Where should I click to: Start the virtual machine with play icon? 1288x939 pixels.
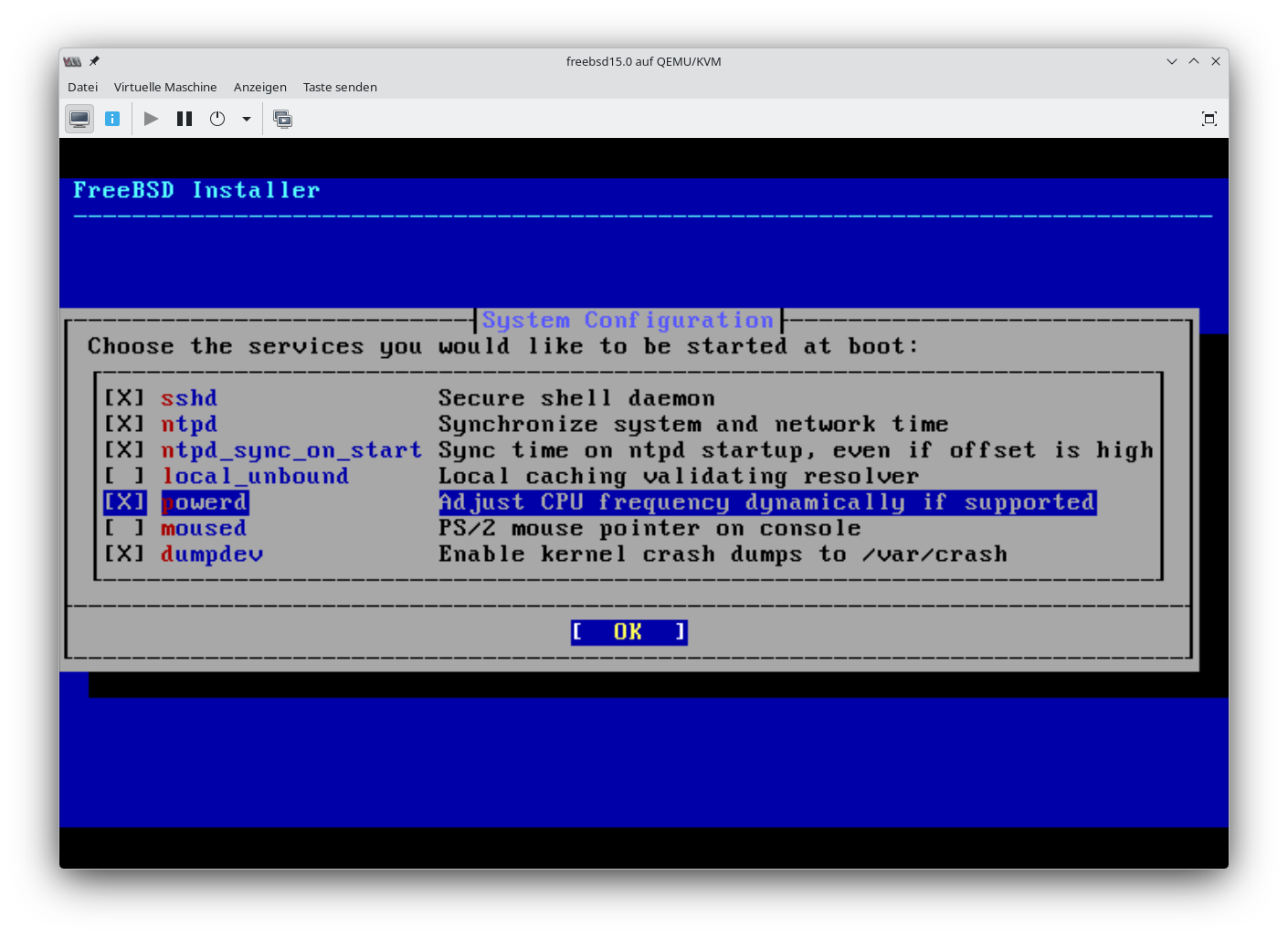(152, 119)
